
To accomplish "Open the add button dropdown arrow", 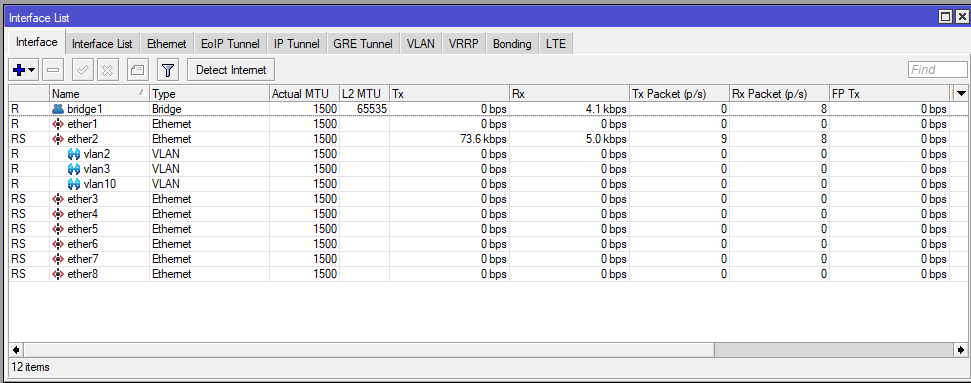I will point(31,70).
